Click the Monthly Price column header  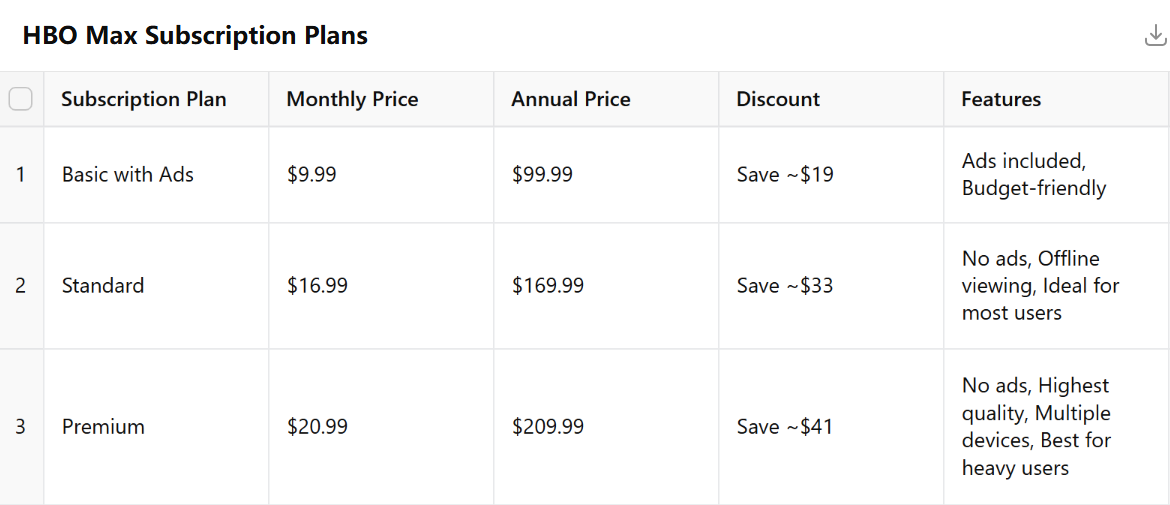tap(352, 99)
